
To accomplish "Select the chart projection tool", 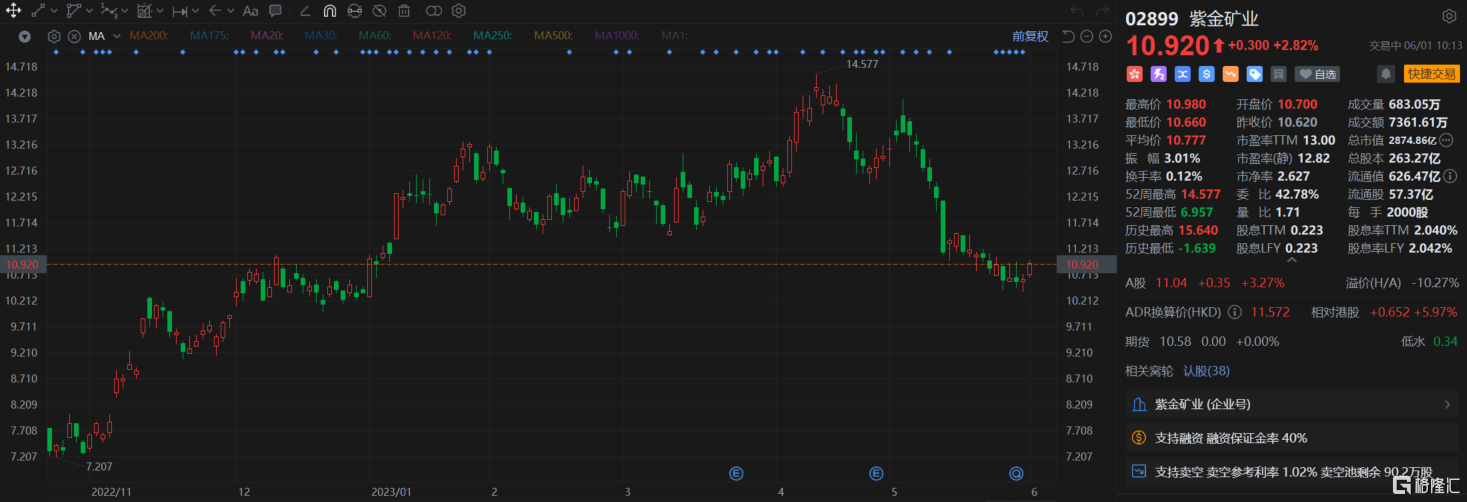I will (145, 11).
